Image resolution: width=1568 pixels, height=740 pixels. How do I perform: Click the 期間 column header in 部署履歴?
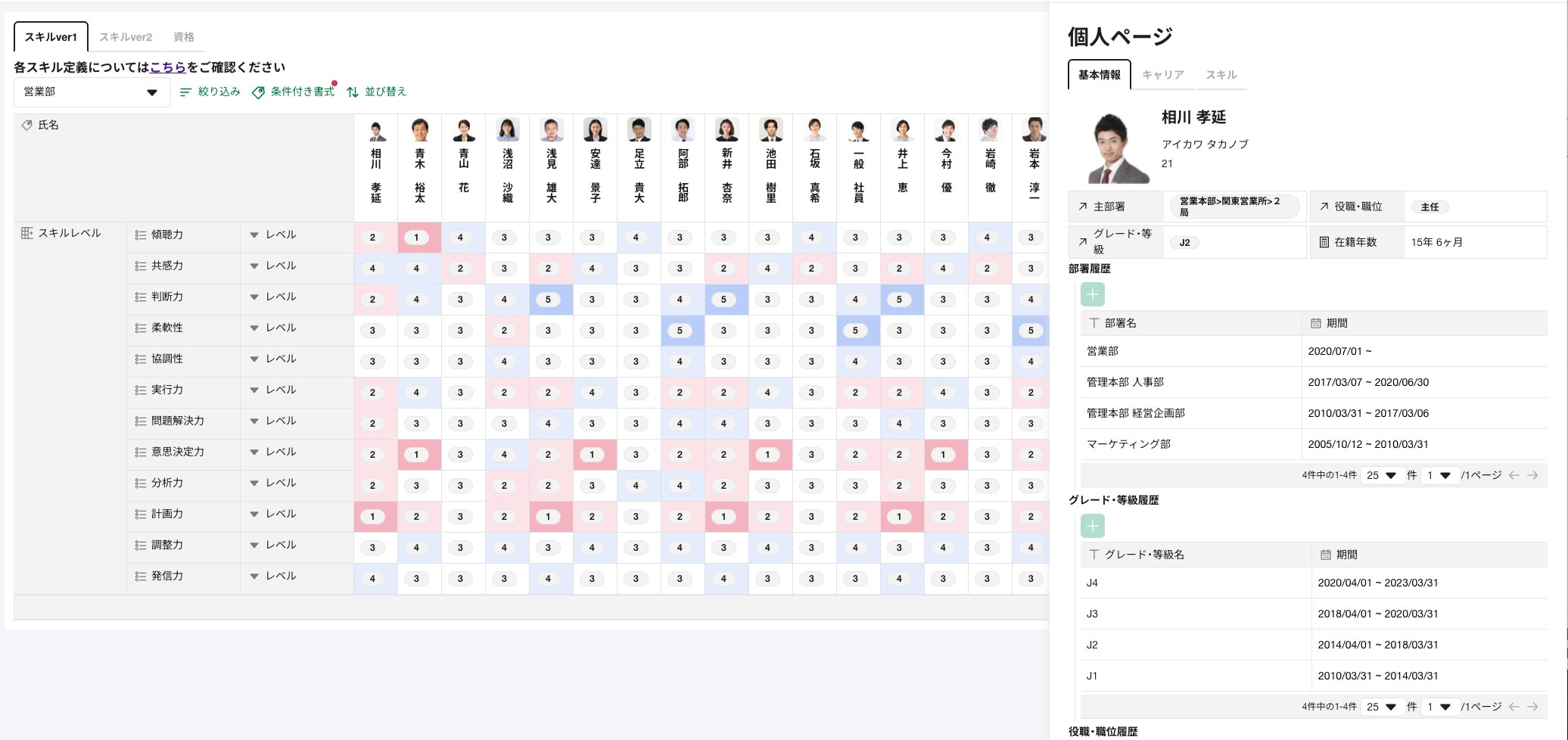coord(1336,323)
